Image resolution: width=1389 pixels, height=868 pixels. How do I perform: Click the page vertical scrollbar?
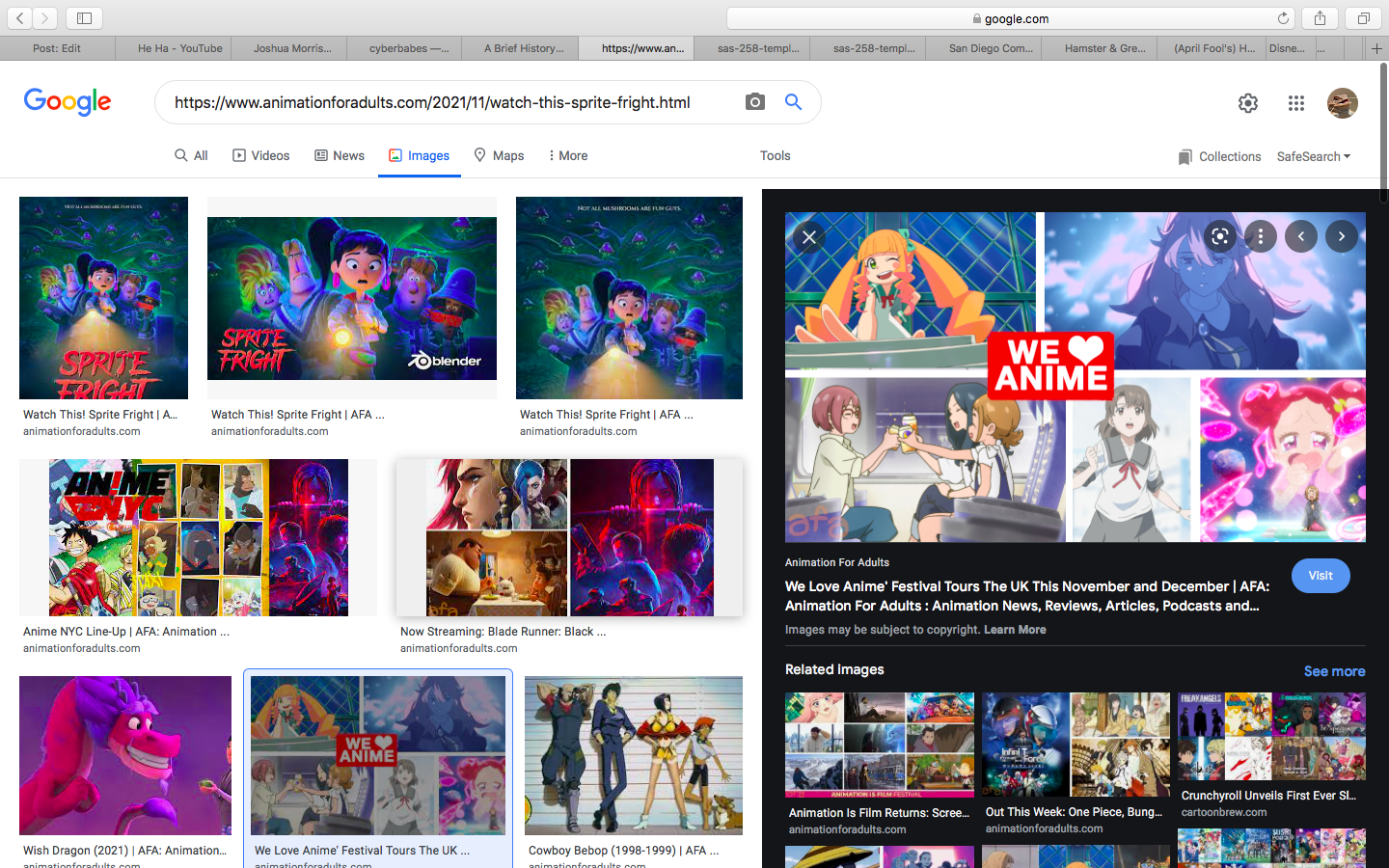(x=1383, y=132)
